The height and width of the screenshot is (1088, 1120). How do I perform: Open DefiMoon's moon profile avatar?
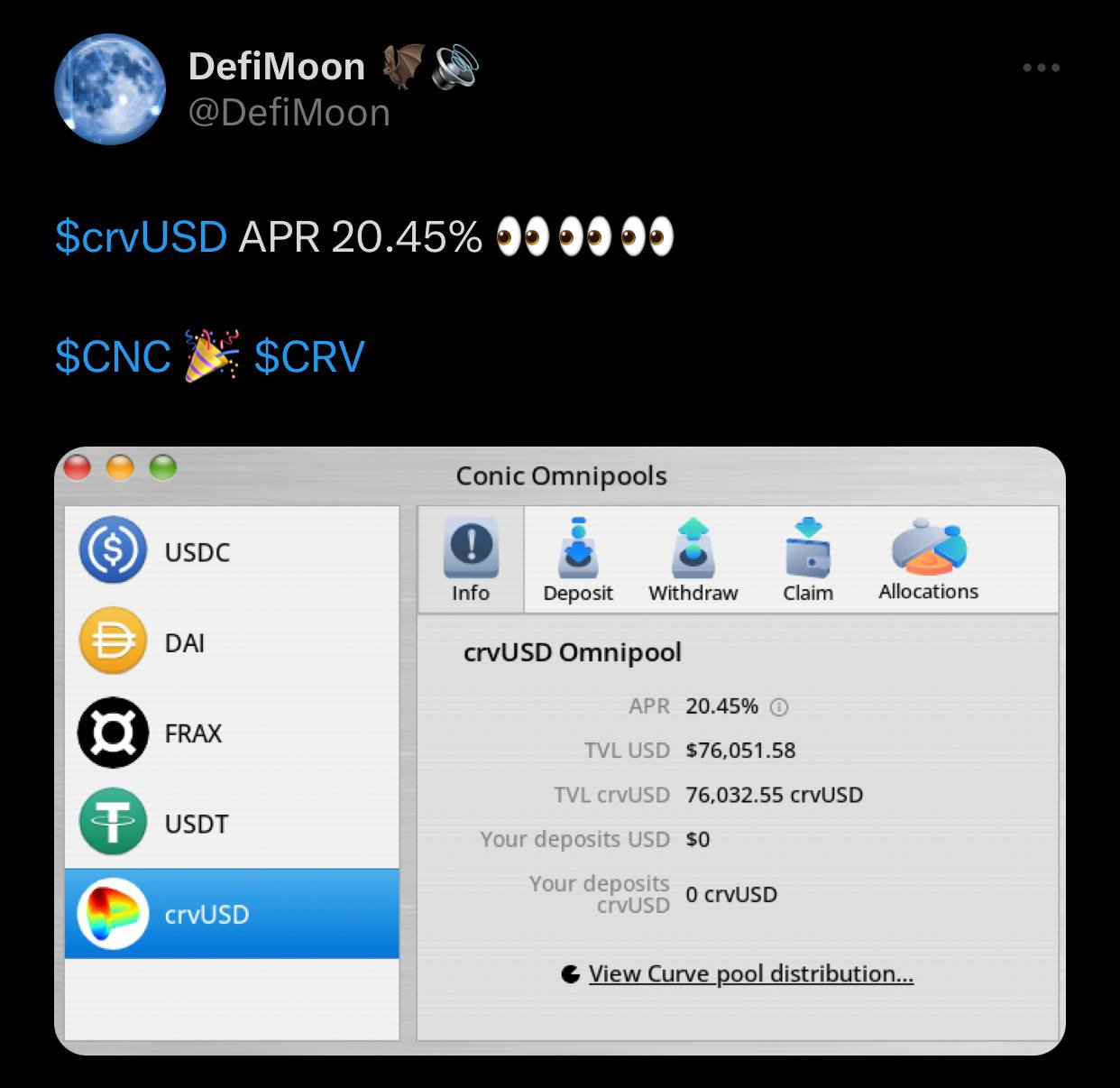(x=110, y=89)
